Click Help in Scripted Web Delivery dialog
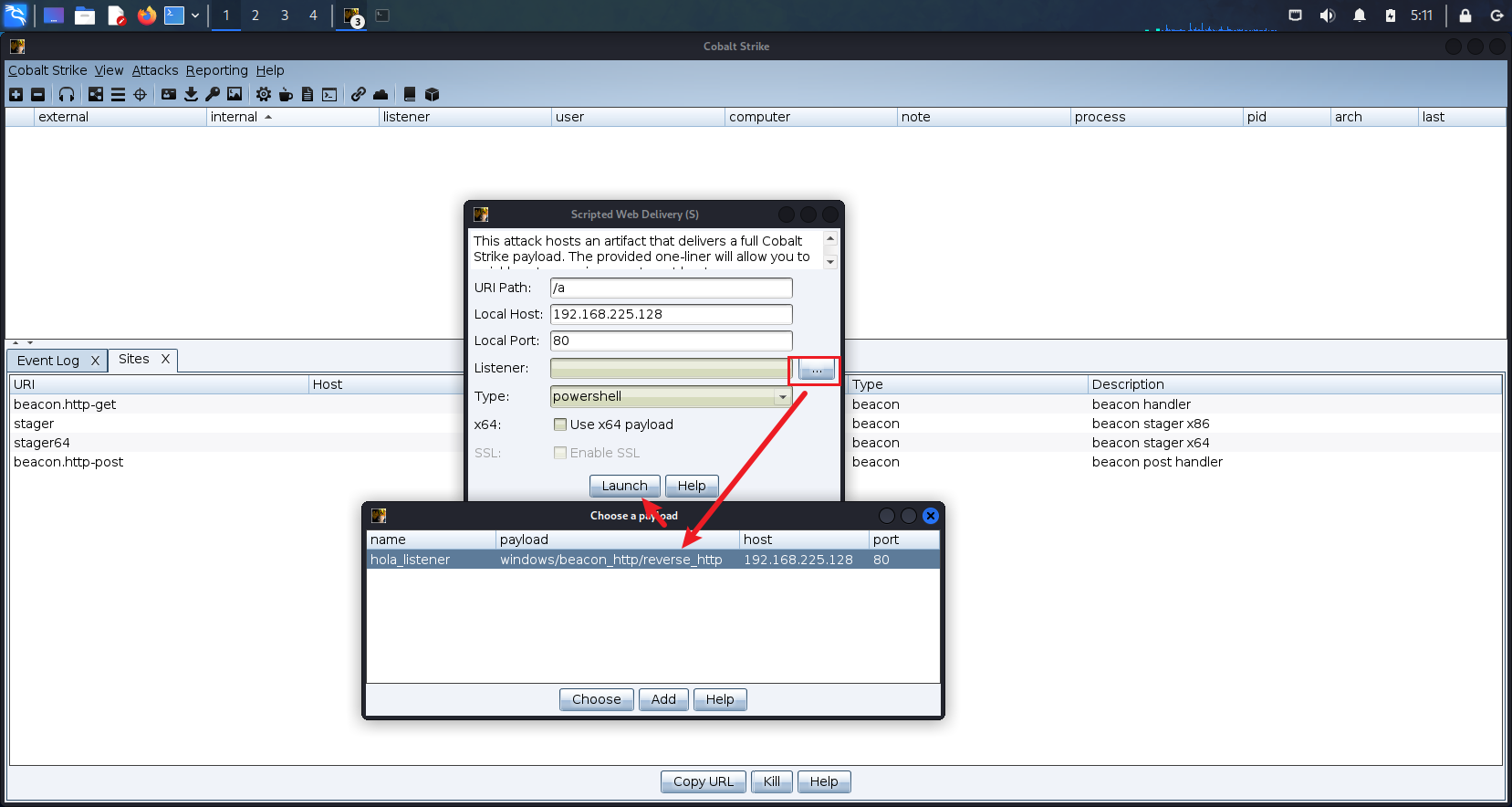Image resolution: width=1512 pixels, height=807 pixels. pyautogui.click(x=692, y=486)
